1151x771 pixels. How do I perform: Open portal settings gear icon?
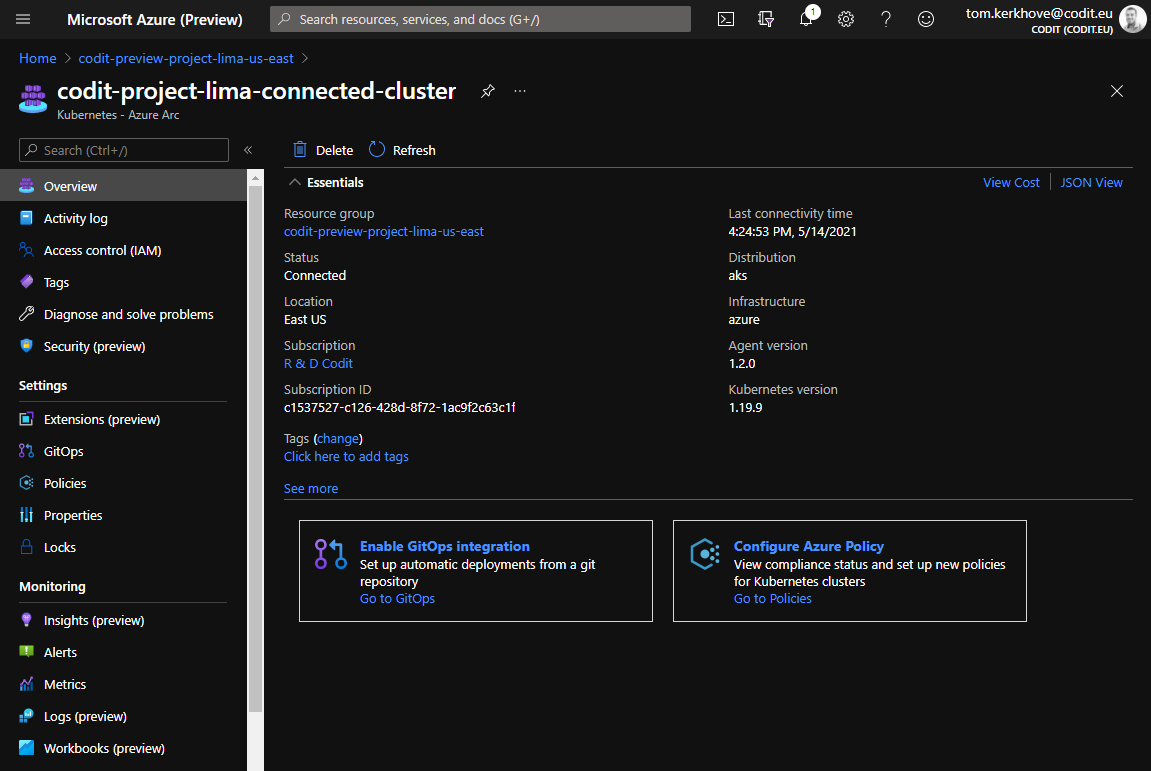pos(846,19)
